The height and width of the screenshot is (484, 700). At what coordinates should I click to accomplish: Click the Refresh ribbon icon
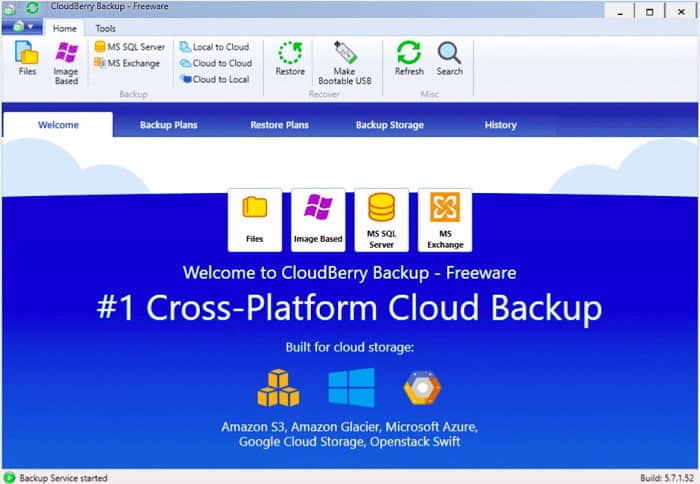point(409,58)
